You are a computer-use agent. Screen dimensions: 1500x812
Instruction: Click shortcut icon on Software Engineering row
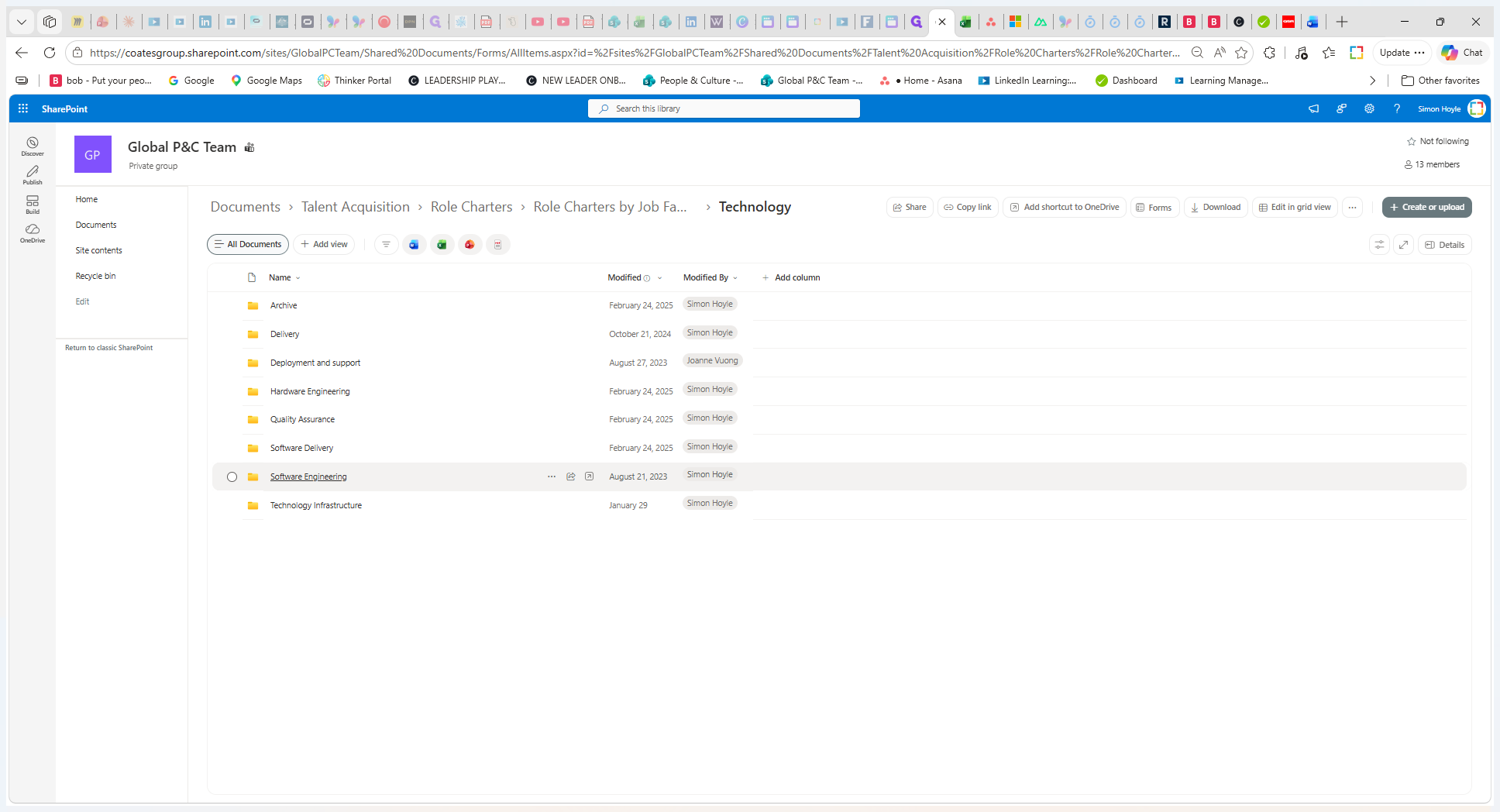tap(589, 477)
